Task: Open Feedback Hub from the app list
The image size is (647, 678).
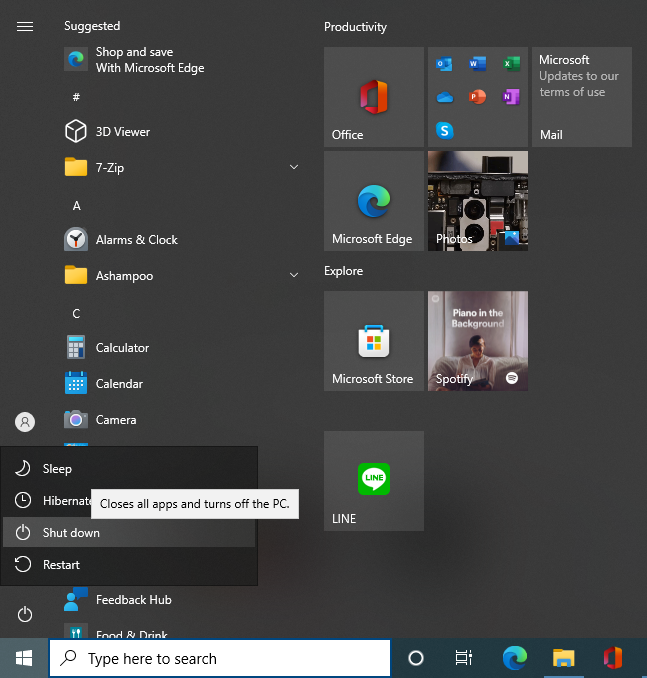Action: [x=182, y=600]
